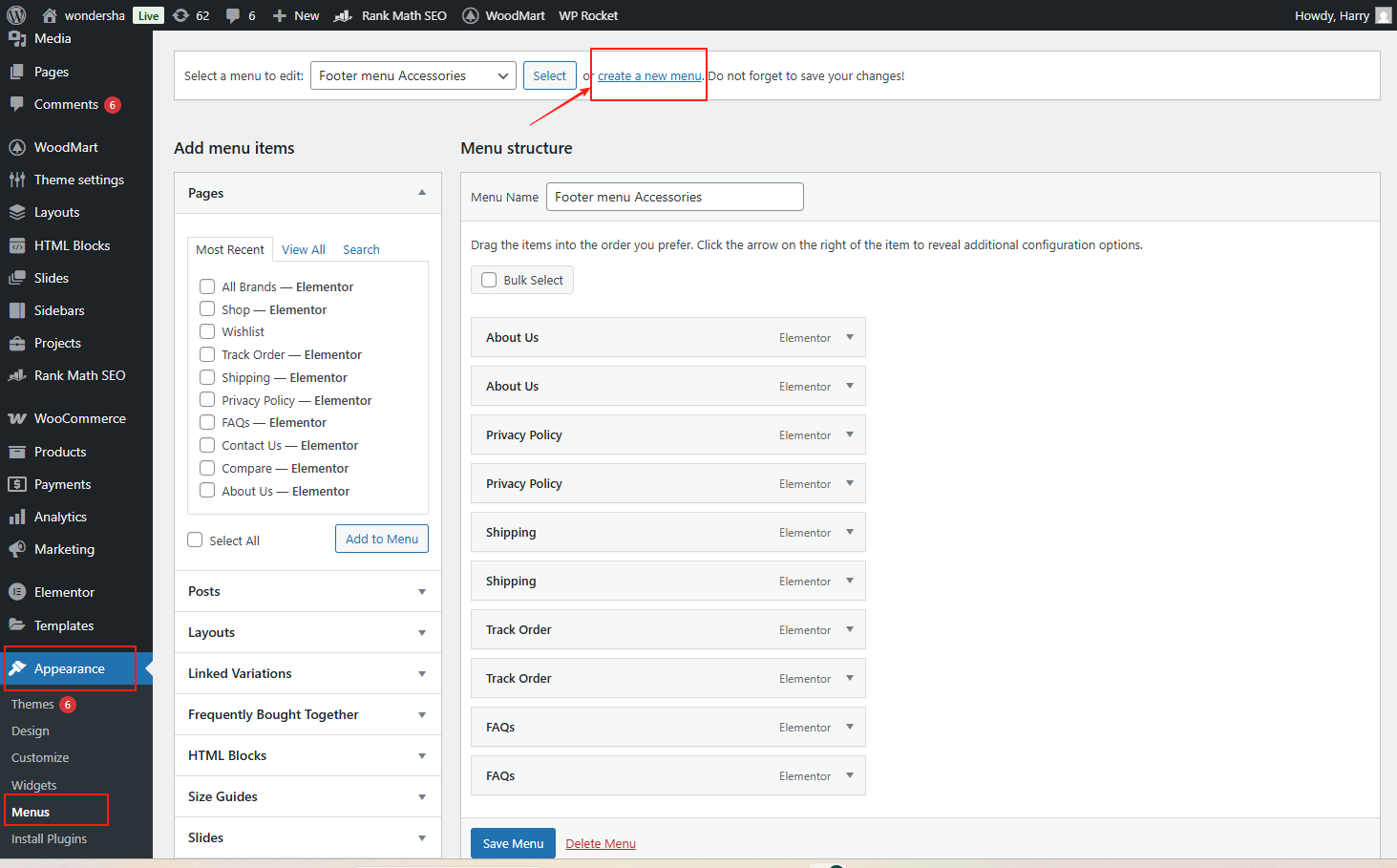Click the WordPress logo icon in admin bar
This screenshot has width=1397, height=868.
(16, 15)
